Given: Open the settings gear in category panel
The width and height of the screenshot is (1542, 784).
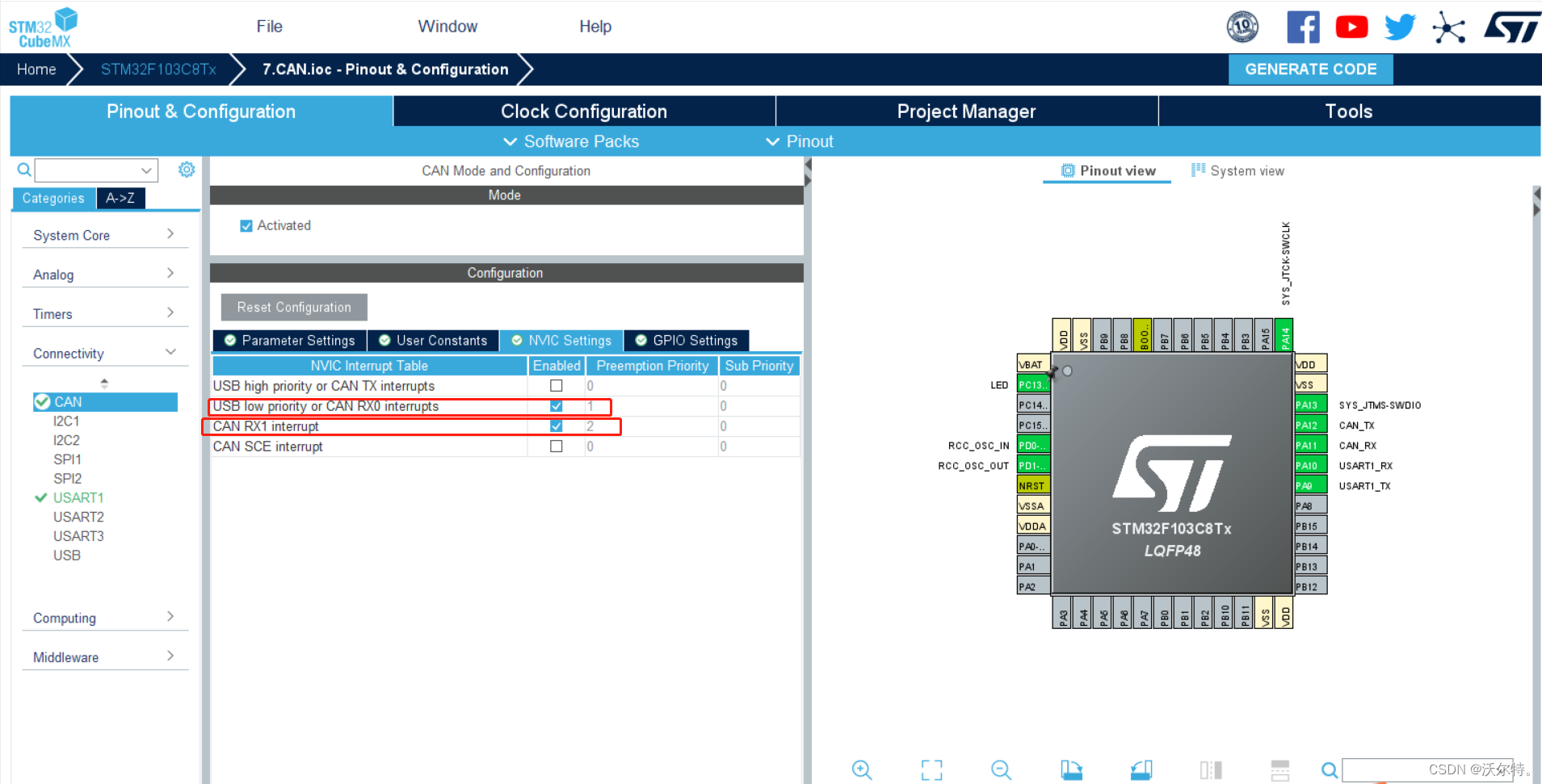Looking at the screenshot, I should [x=187, y=170].
